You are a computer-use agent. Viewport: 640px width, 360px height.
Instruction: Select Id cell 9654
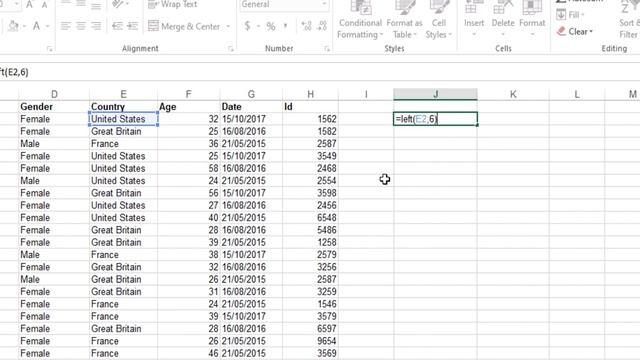(x=310, y=341)
